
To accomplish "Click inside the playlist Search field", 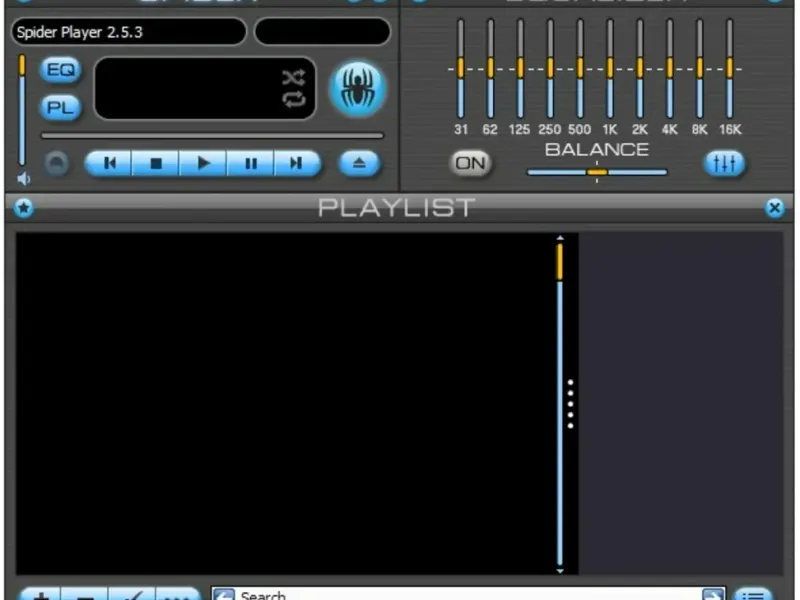I will click(468, 594).
